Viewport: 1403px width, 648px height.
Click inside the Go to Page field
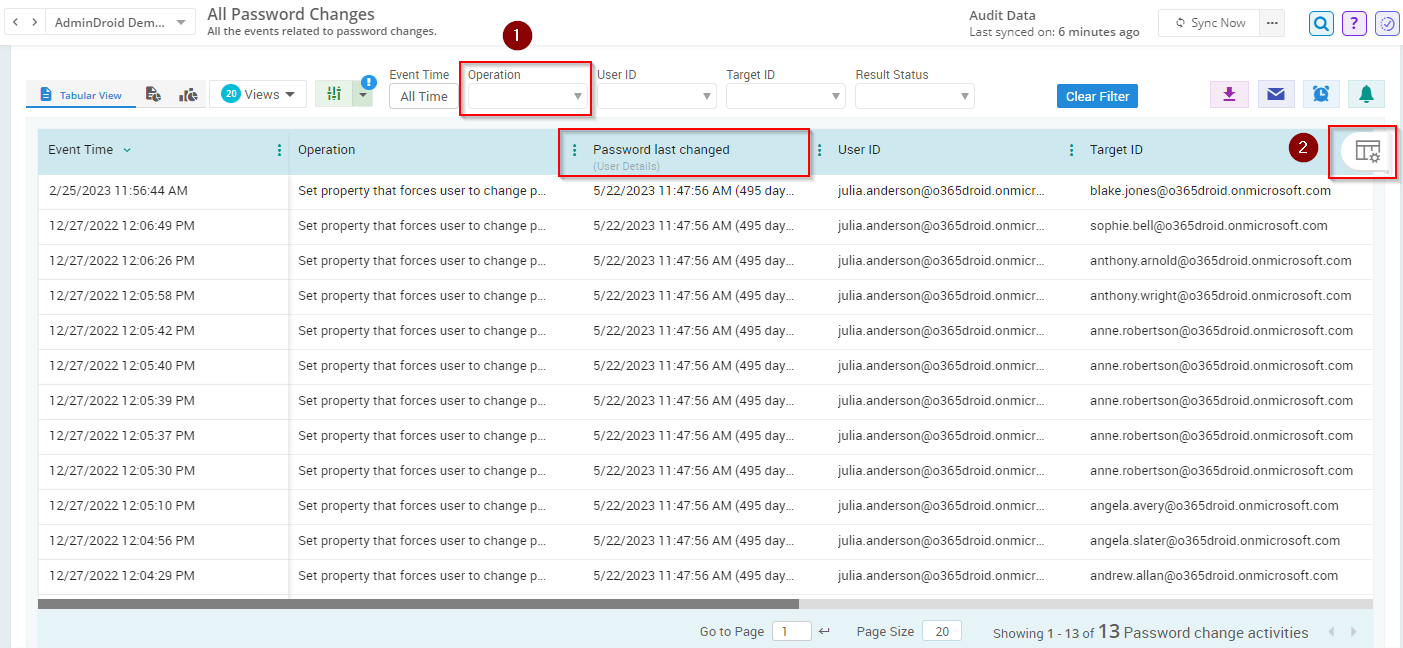[x=790, y=631]
